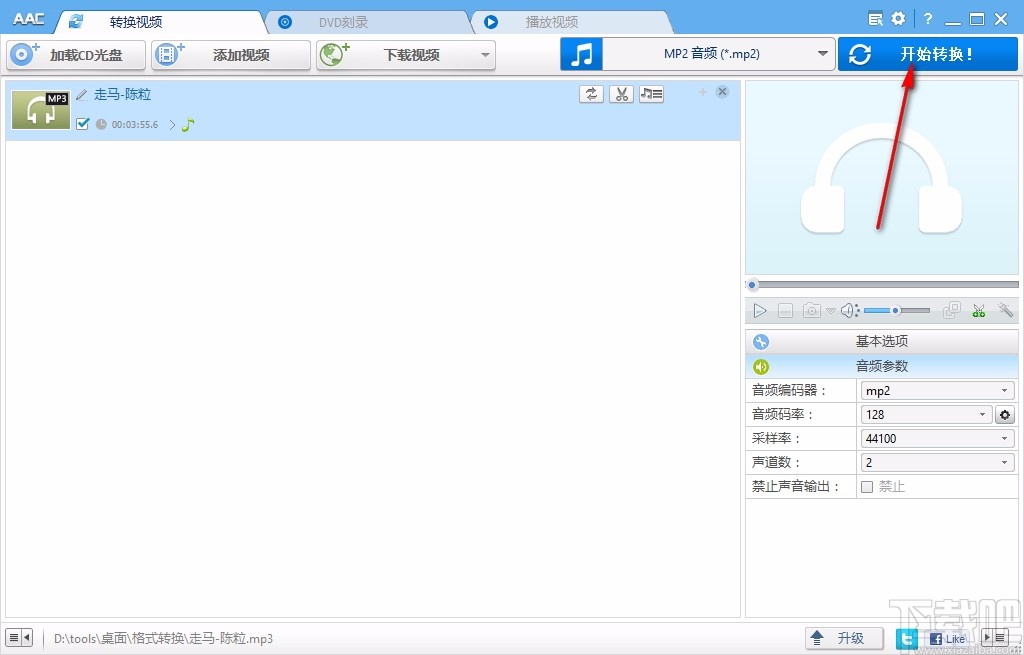Click the 升级 upgrade button
Screen dimensions: 1024x655
tap(844, 637)
